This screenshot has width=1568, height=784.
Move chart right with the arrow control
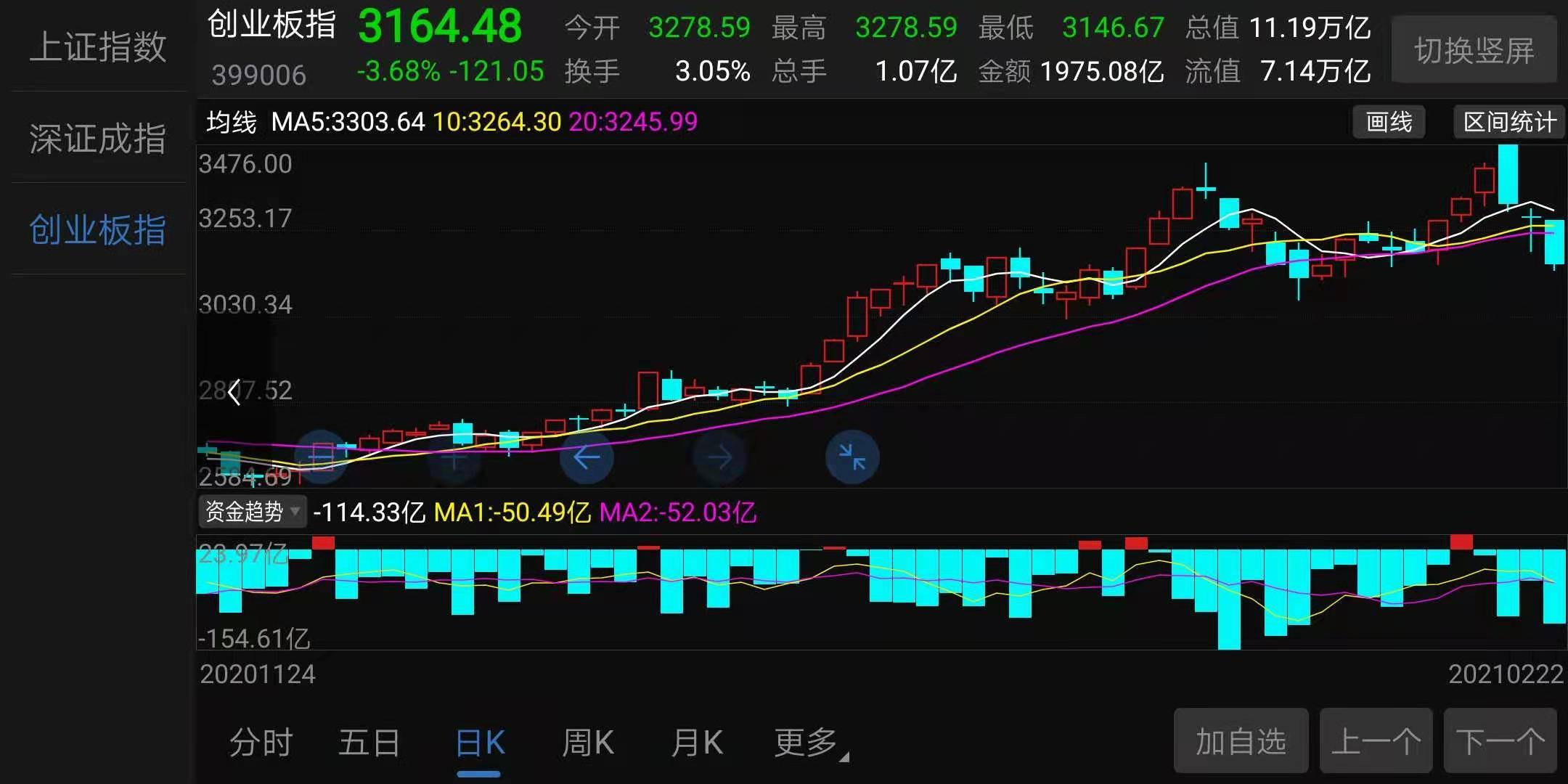[719, 457]
